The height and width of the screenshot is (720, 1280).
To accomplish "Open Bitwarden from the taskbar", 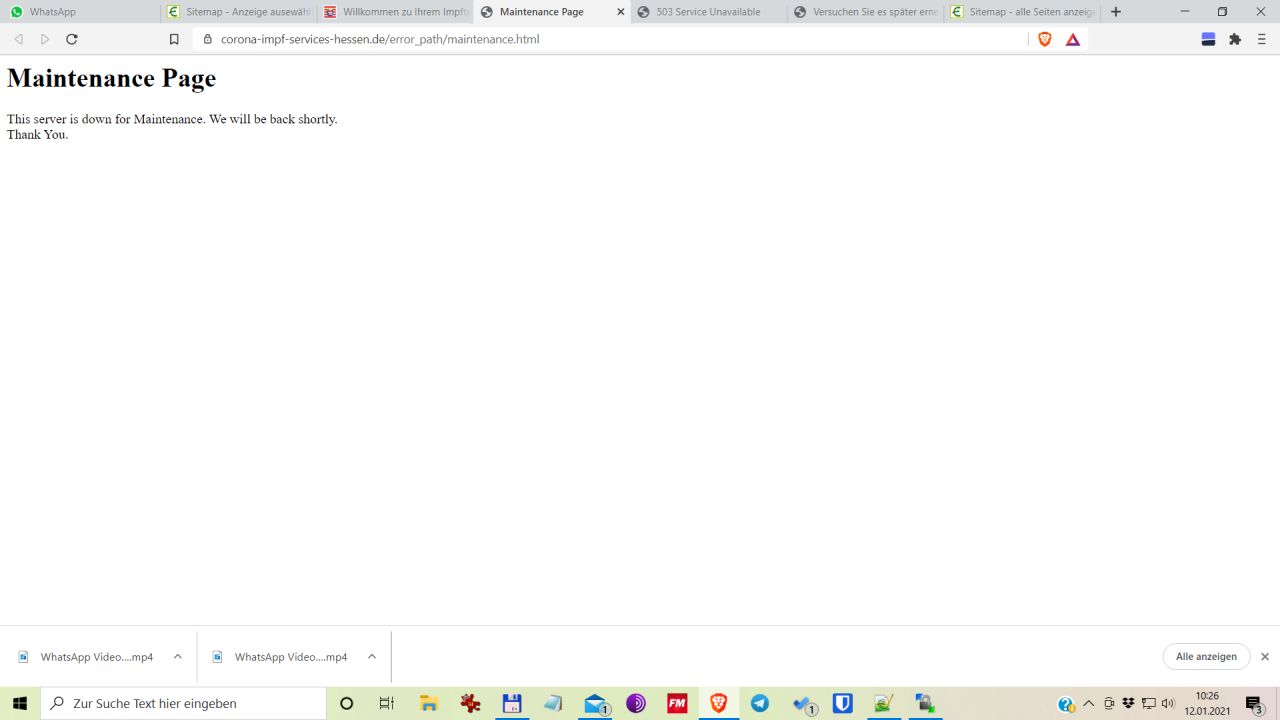I will click(x=843, y=703).
